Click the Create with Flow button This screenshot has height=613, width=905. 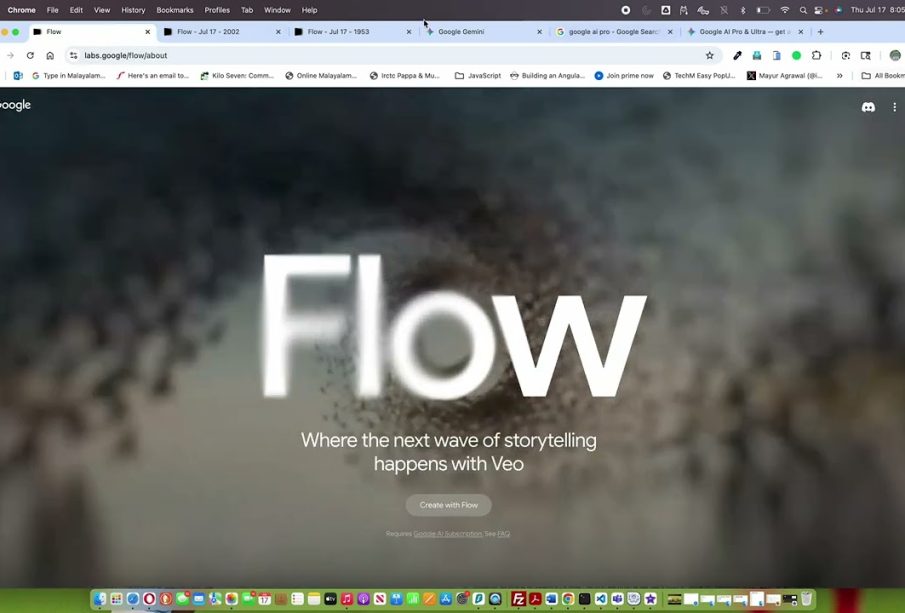(x=448, y=505)
